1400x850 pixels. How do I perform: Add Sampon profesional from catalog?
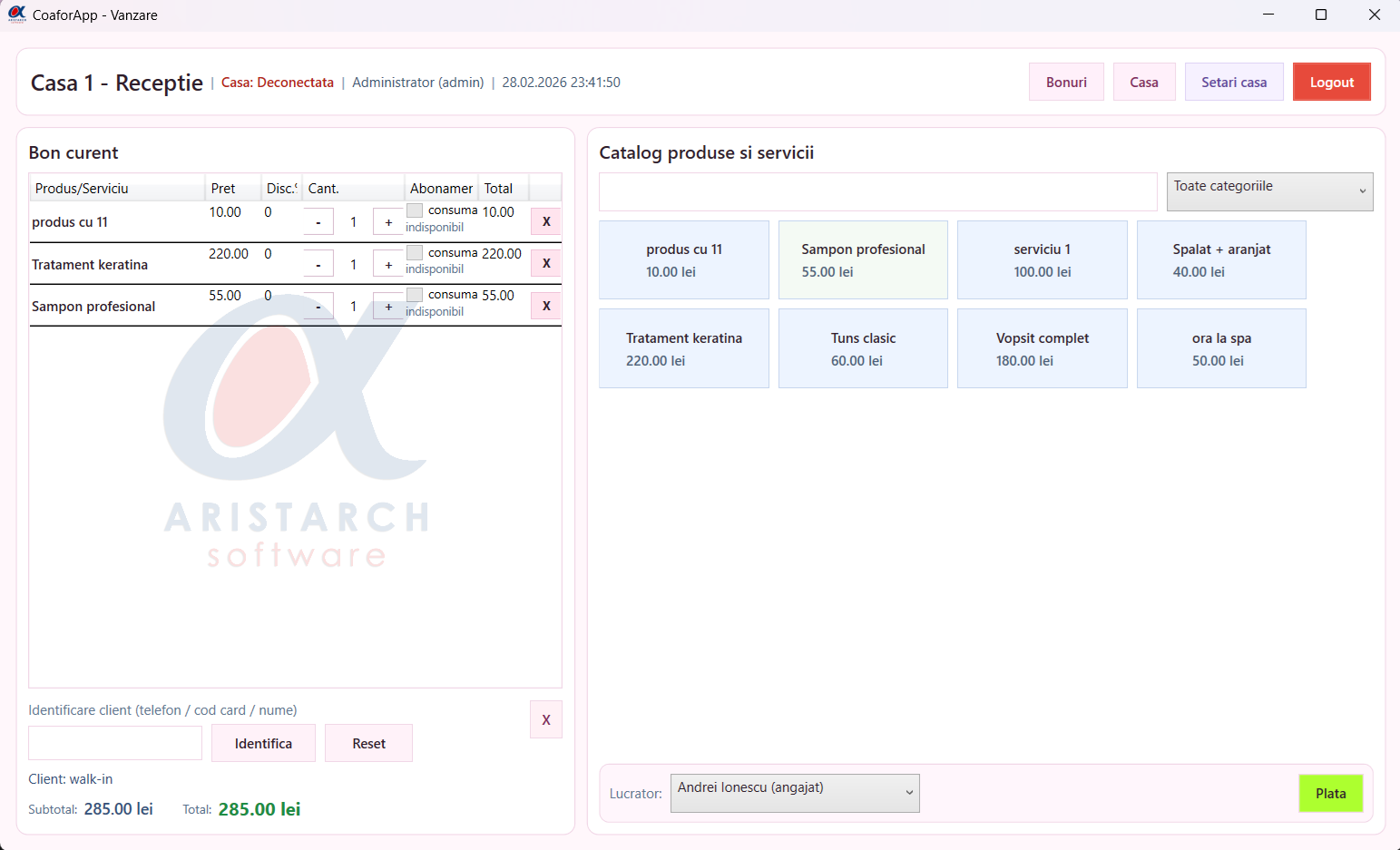pos(863,259)
